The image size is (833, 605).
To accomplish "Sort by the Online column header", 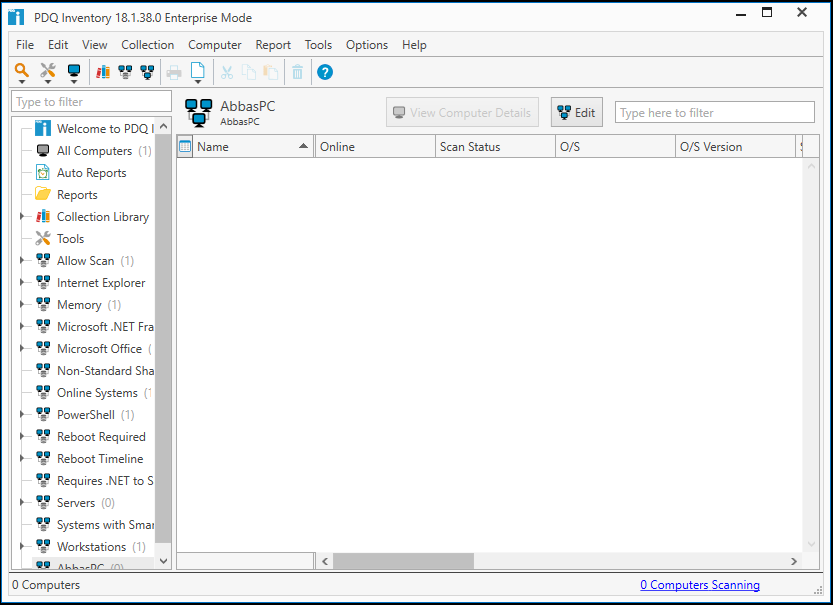I will pos(375,147).
